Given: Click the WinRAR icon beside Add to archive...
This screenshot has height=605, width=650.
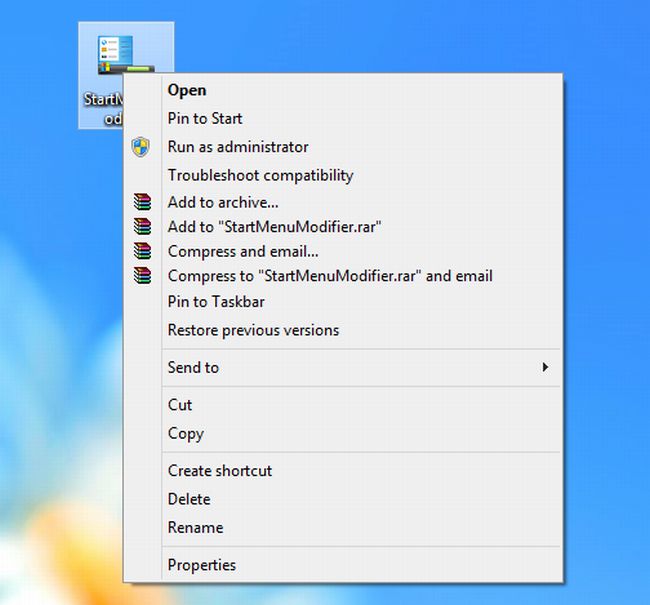Looking at the screenshot, I should point(142,202).
